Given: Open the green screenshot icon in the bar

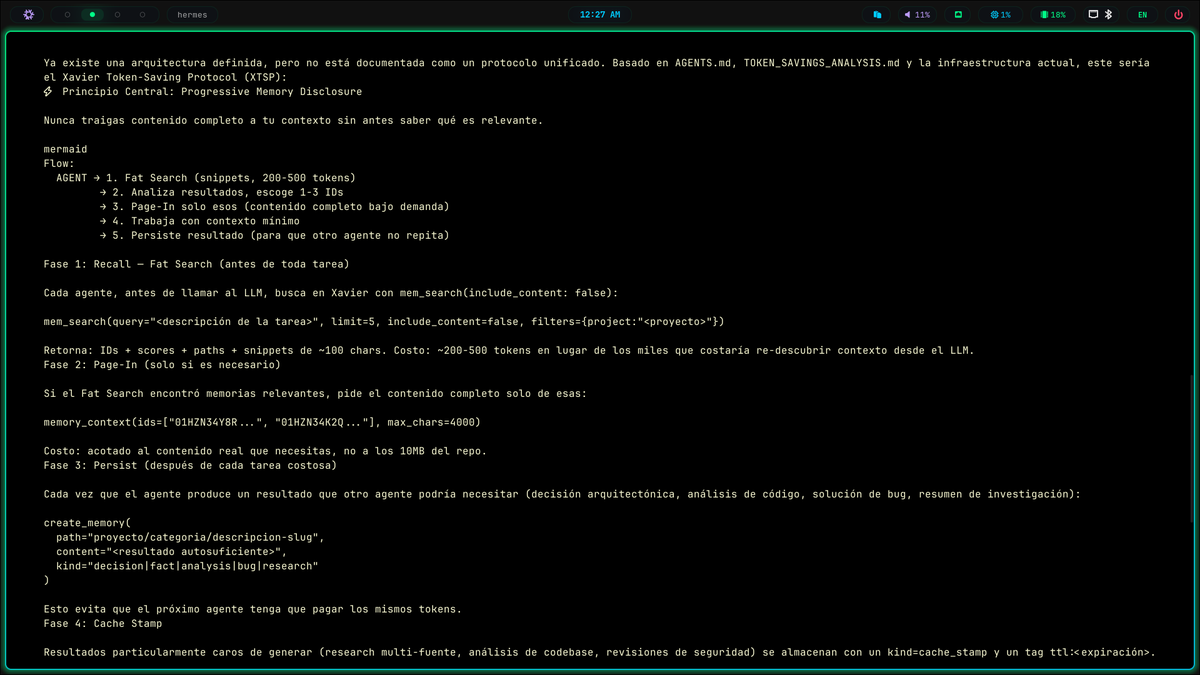Looking at the screenshot, I should click(x=958, y=15).
